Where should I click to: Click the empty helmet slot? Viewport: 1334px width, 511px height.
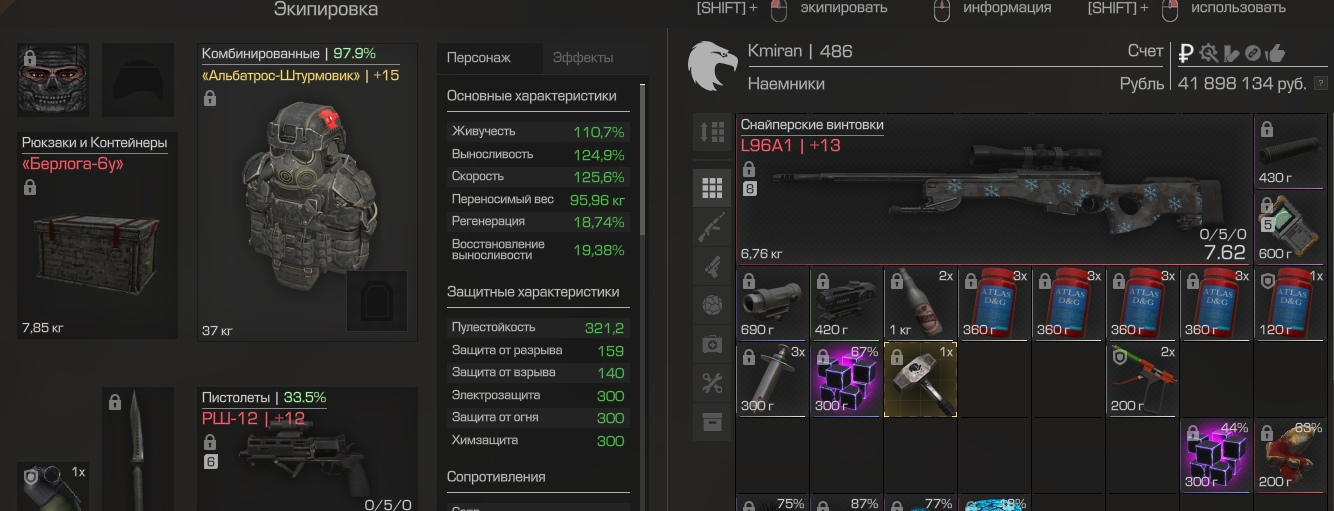pyautogui.click(x=138, y=80)
